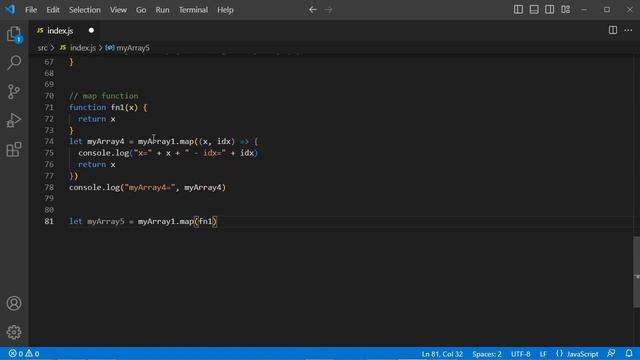Open the Search view in the activity bar
640x360 pixels.
[x=14, y=62]
